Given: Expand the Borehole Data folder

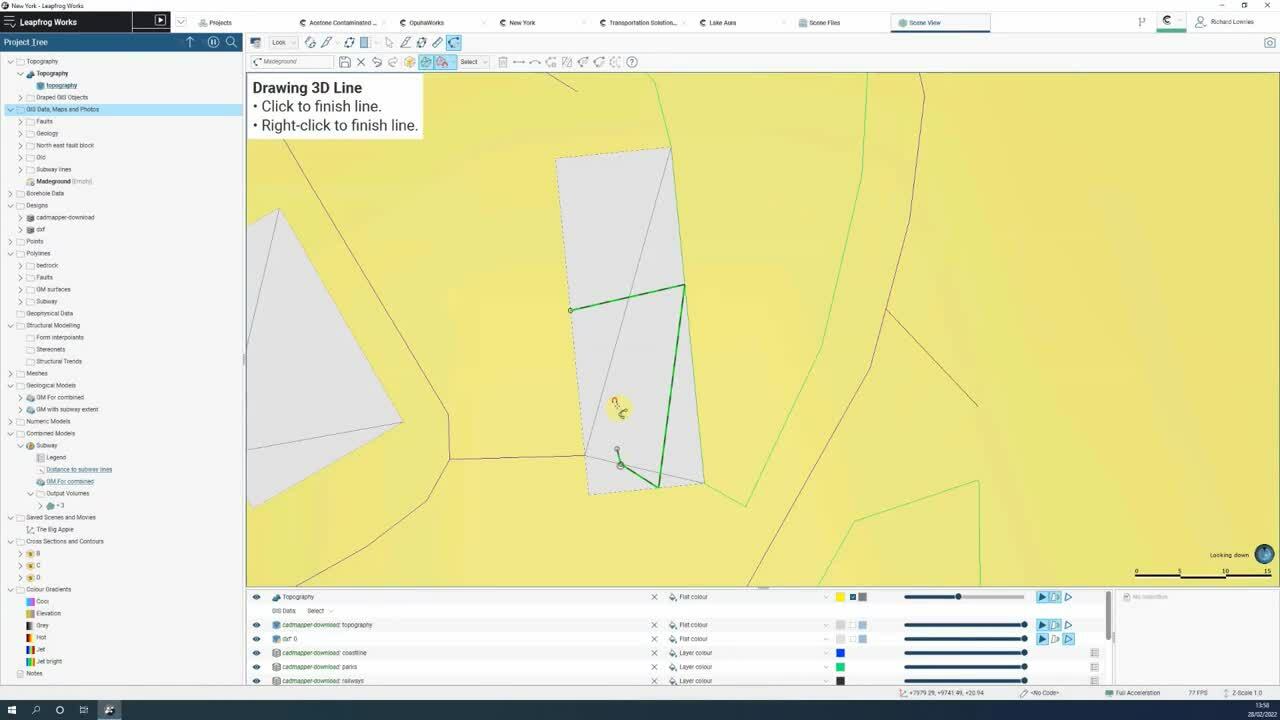Looking at the screenshot, I should coord(10,193).
